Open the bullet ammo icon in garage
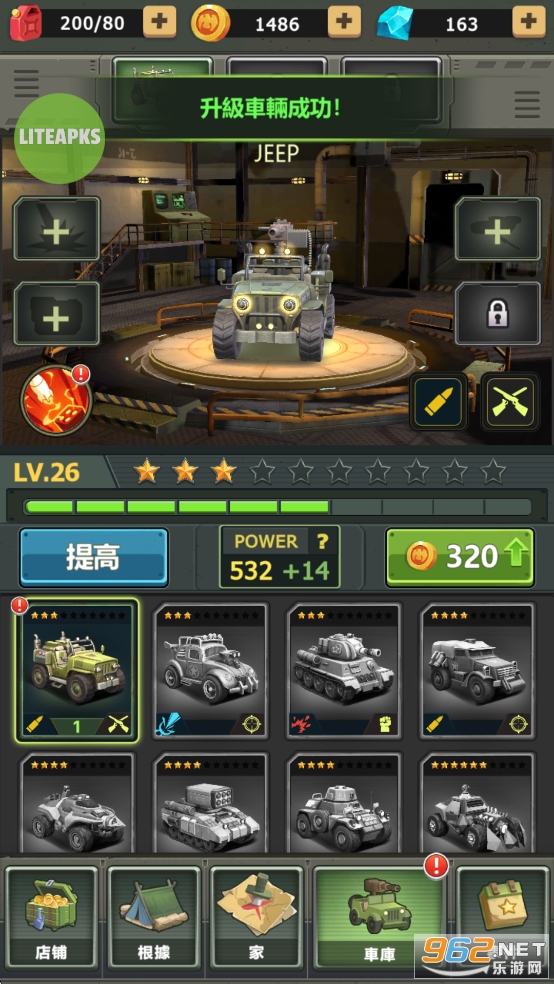Viewport: 554px width, 984px height. [x=439, y=402]
